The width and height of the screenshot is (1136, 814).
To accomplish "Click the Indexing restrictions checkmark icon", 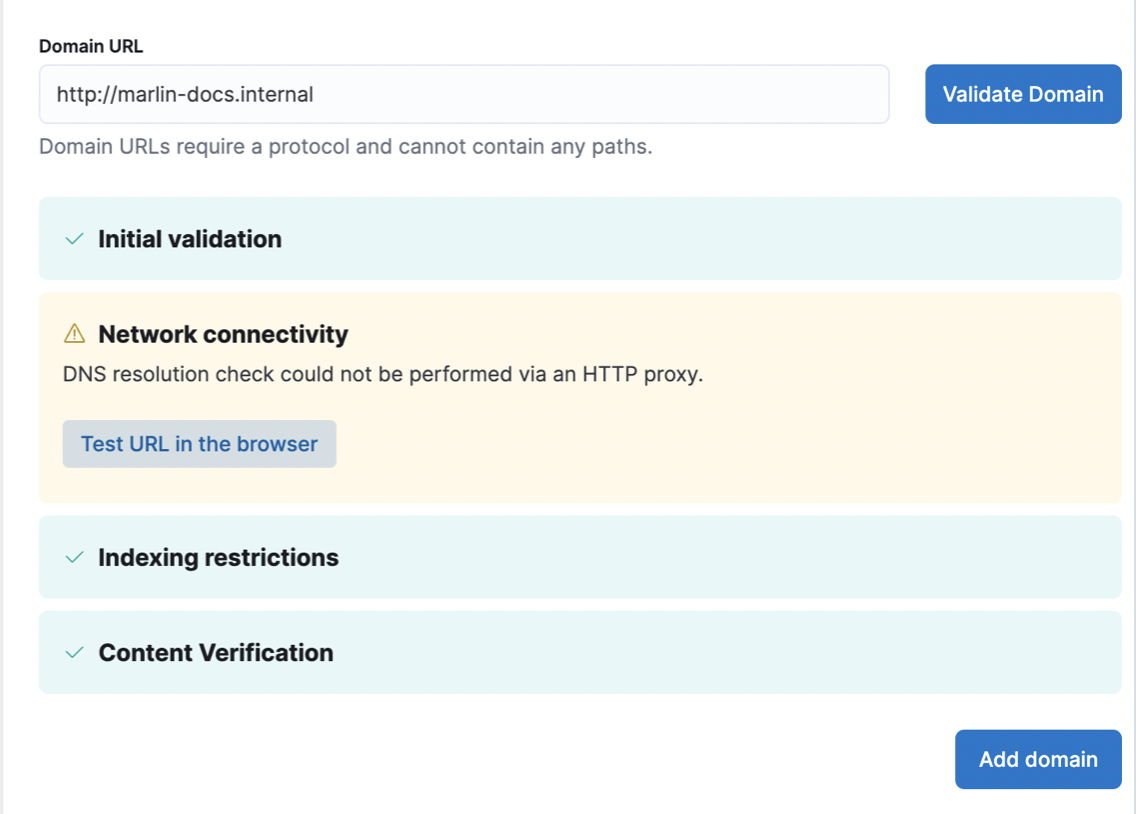I will [73, 557].
